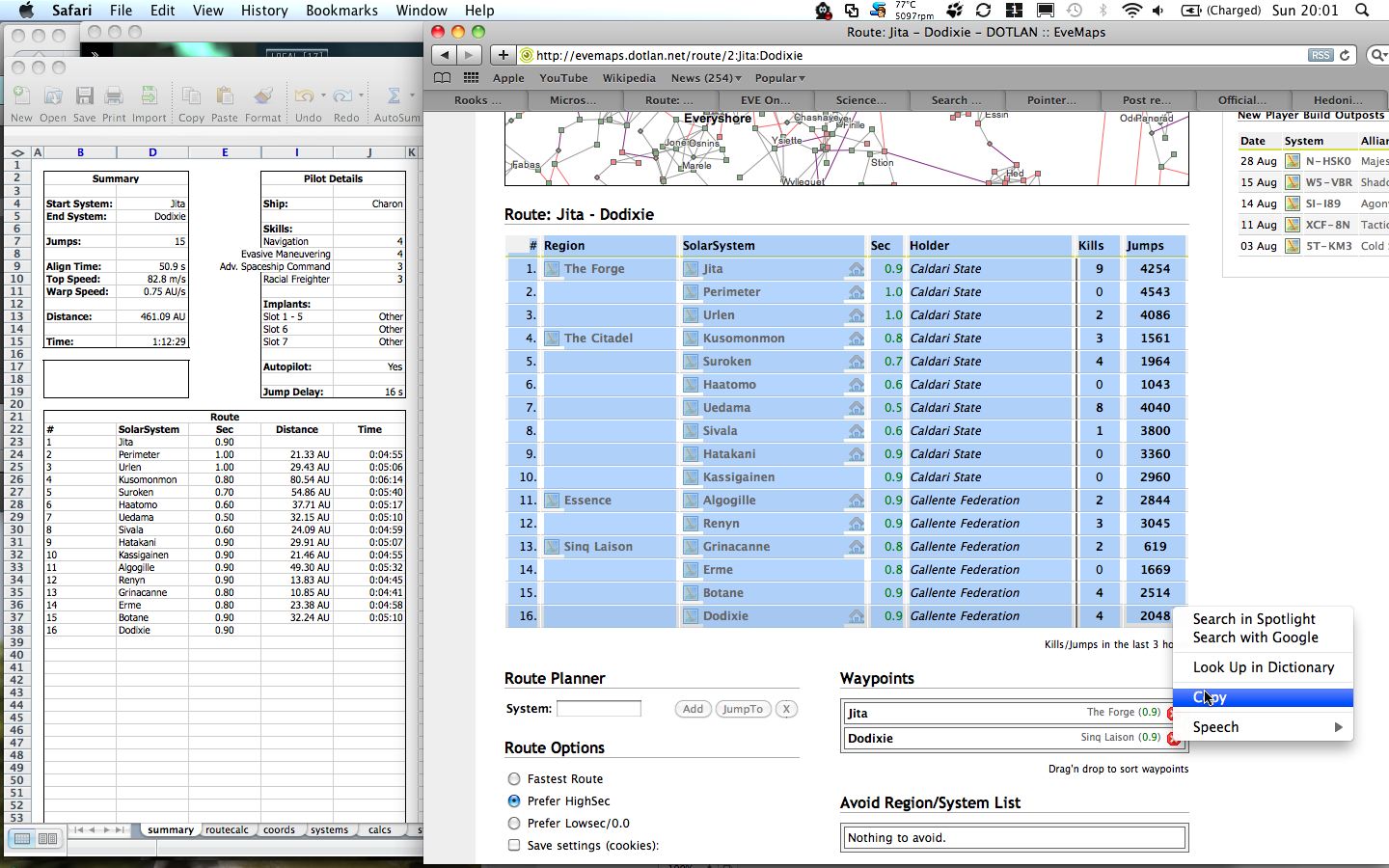
Task: Open the Bookmarks menu in the menu bar
Action: (341, 11)
